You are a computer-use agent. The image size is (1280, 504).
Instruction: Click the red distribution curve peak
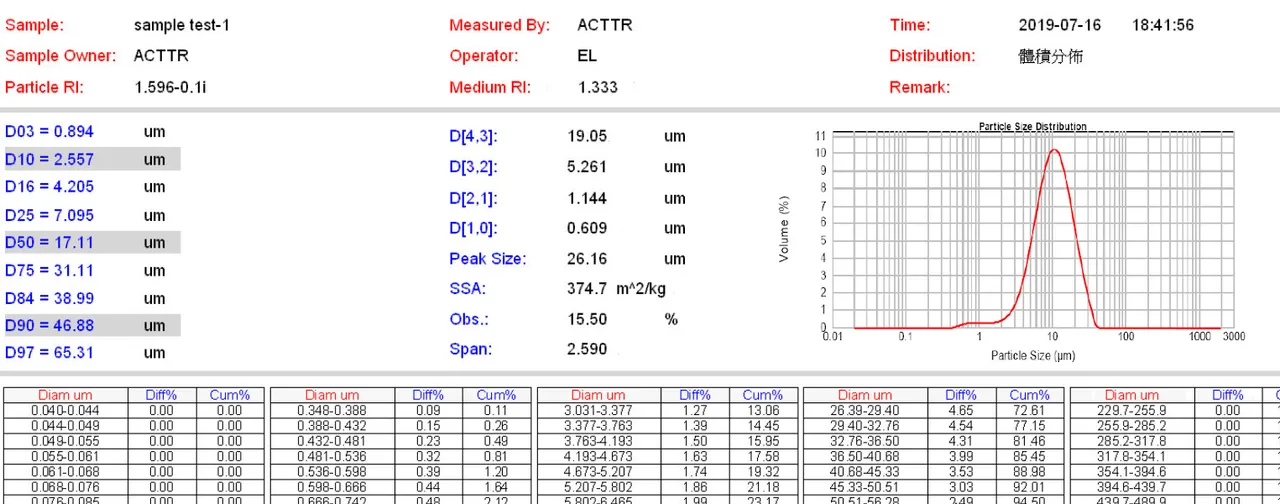(1054, 150)
